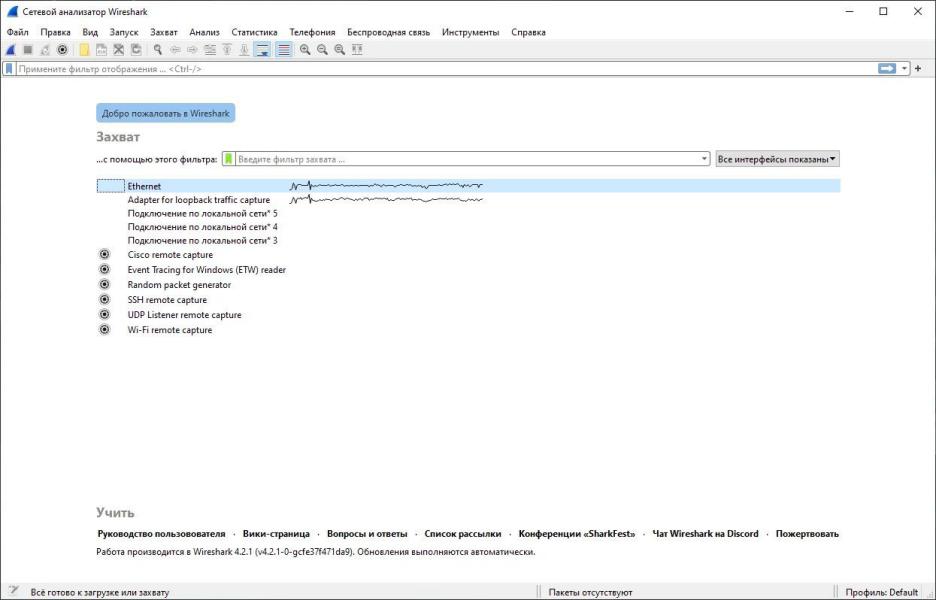This screenshot has width=936, height=600.
Task: Select 'Подключение по локальной сети* 5' interface
Action: click(x=468, y=213)
